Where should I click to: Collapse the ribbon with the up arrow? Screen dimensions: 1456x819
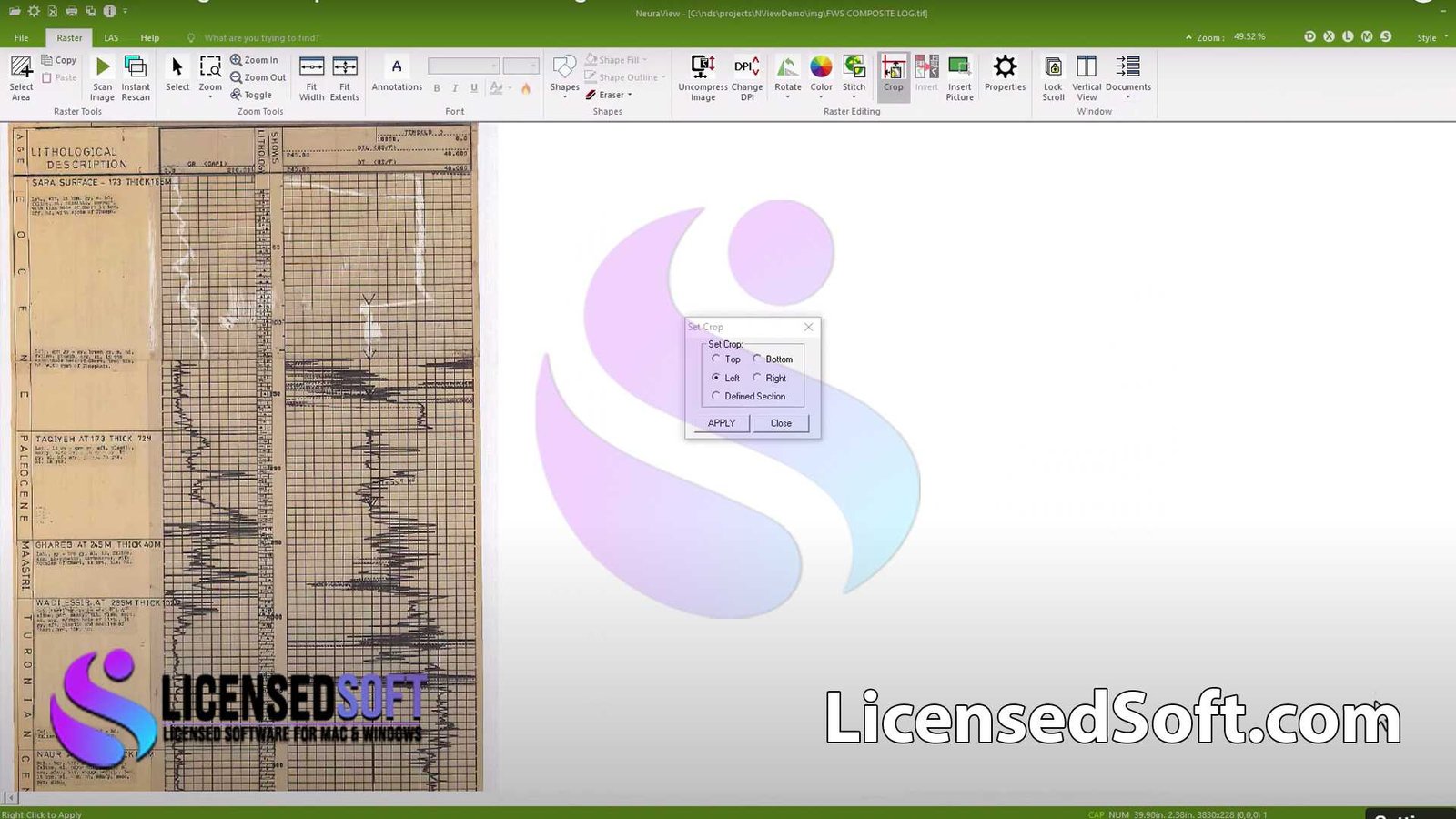click(1188, 37)
